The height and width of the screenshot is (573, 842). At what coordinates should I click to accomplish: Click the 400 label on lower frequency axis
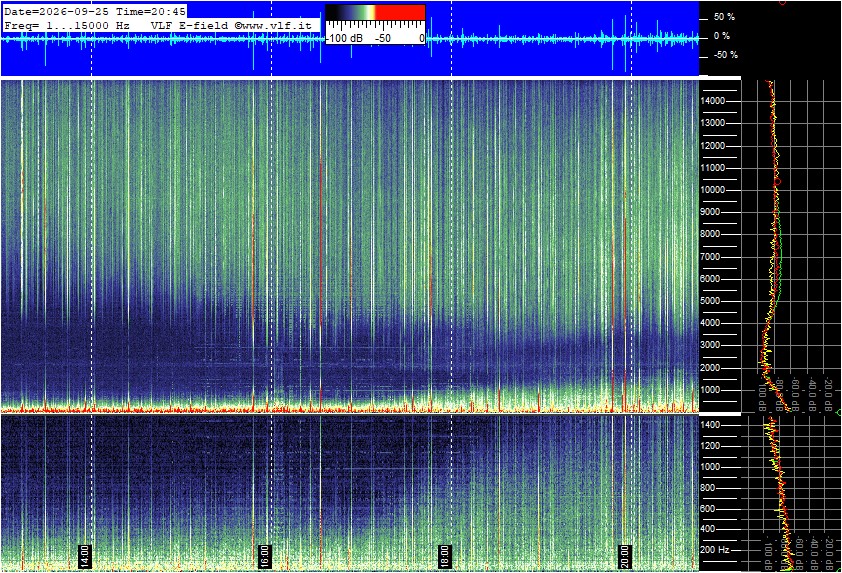pyautogui.click(x=708, y=529)
